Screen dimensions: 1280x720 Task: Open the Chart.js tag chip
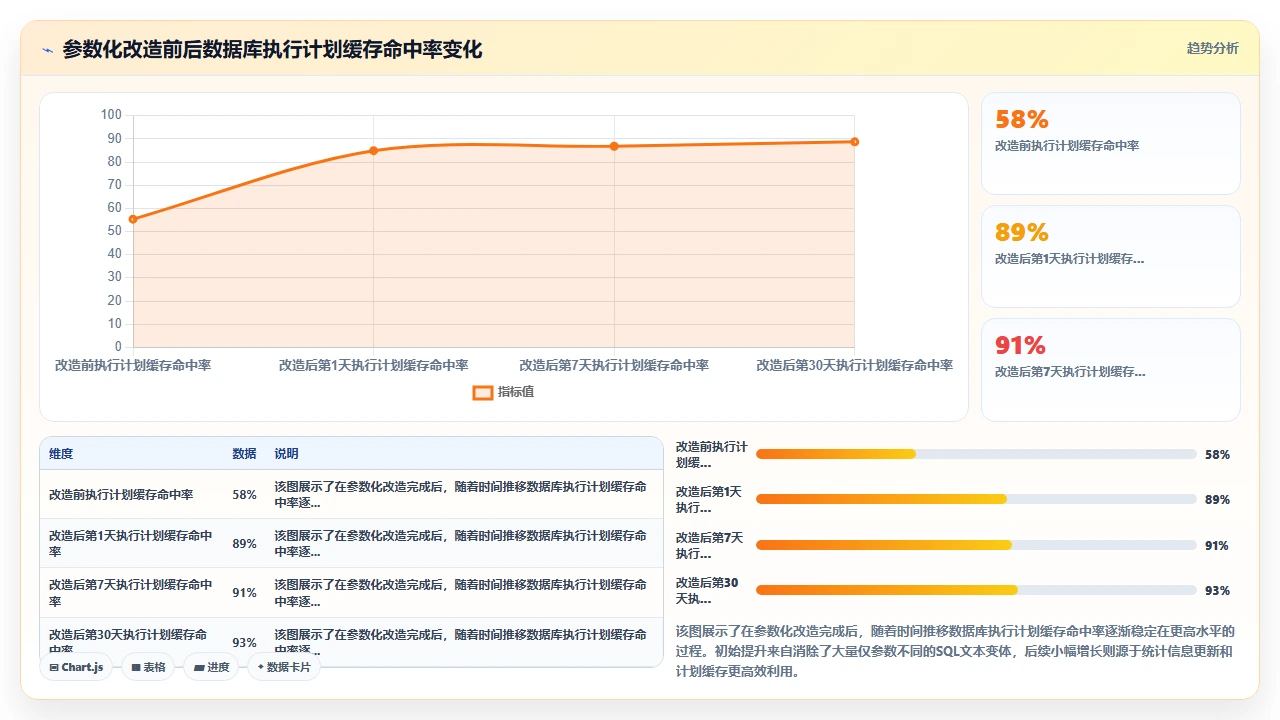(x=76, y=667)
